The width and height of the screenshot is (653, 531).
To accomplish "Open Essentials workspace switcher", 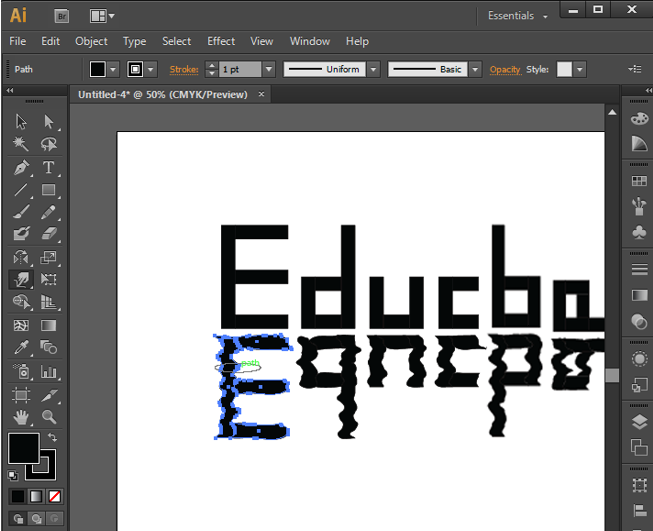I will (x=517, y=16).
